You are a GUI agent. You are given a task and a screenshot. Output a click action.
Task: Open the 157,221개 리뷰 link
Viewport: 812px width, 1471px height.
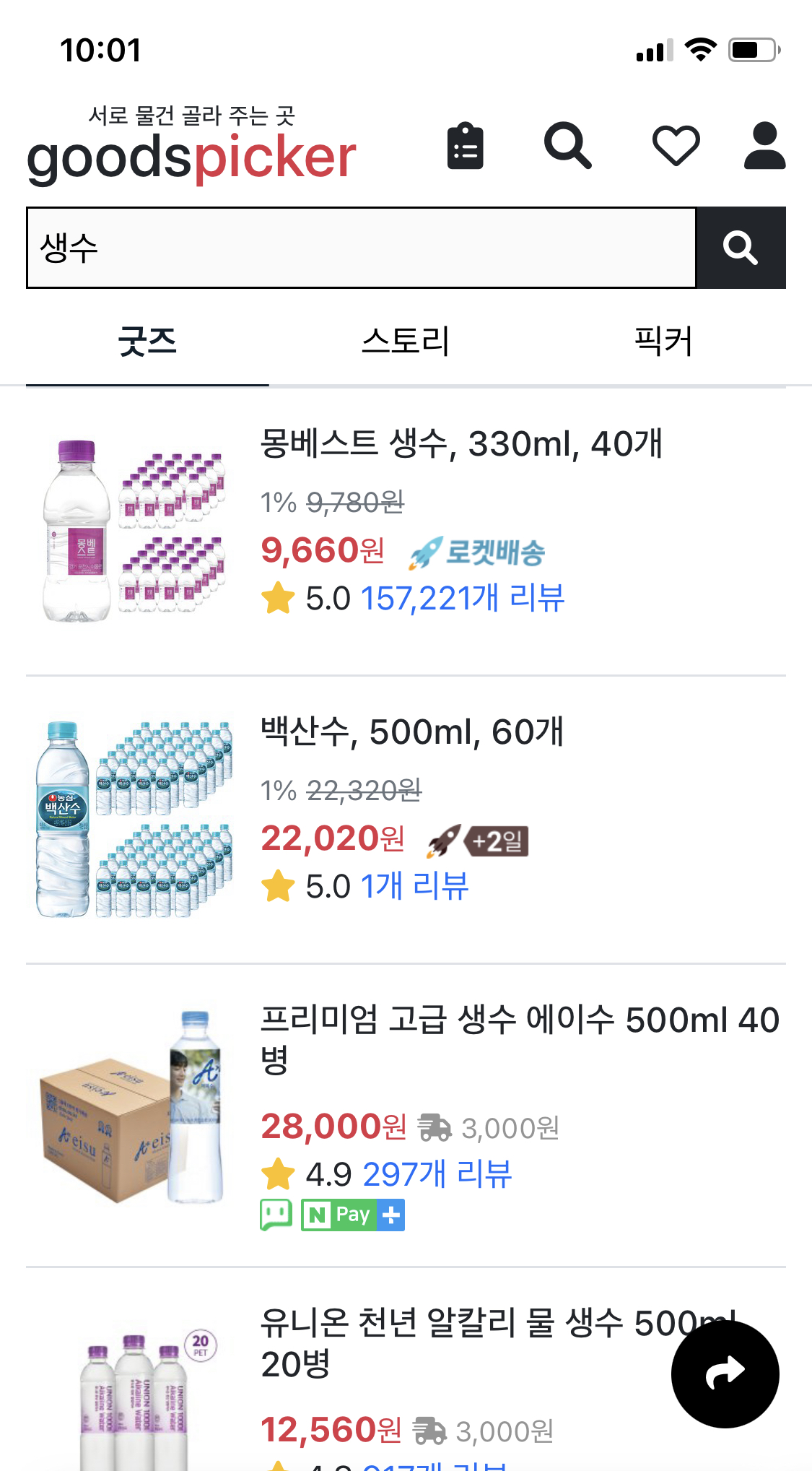coord(462,598)
